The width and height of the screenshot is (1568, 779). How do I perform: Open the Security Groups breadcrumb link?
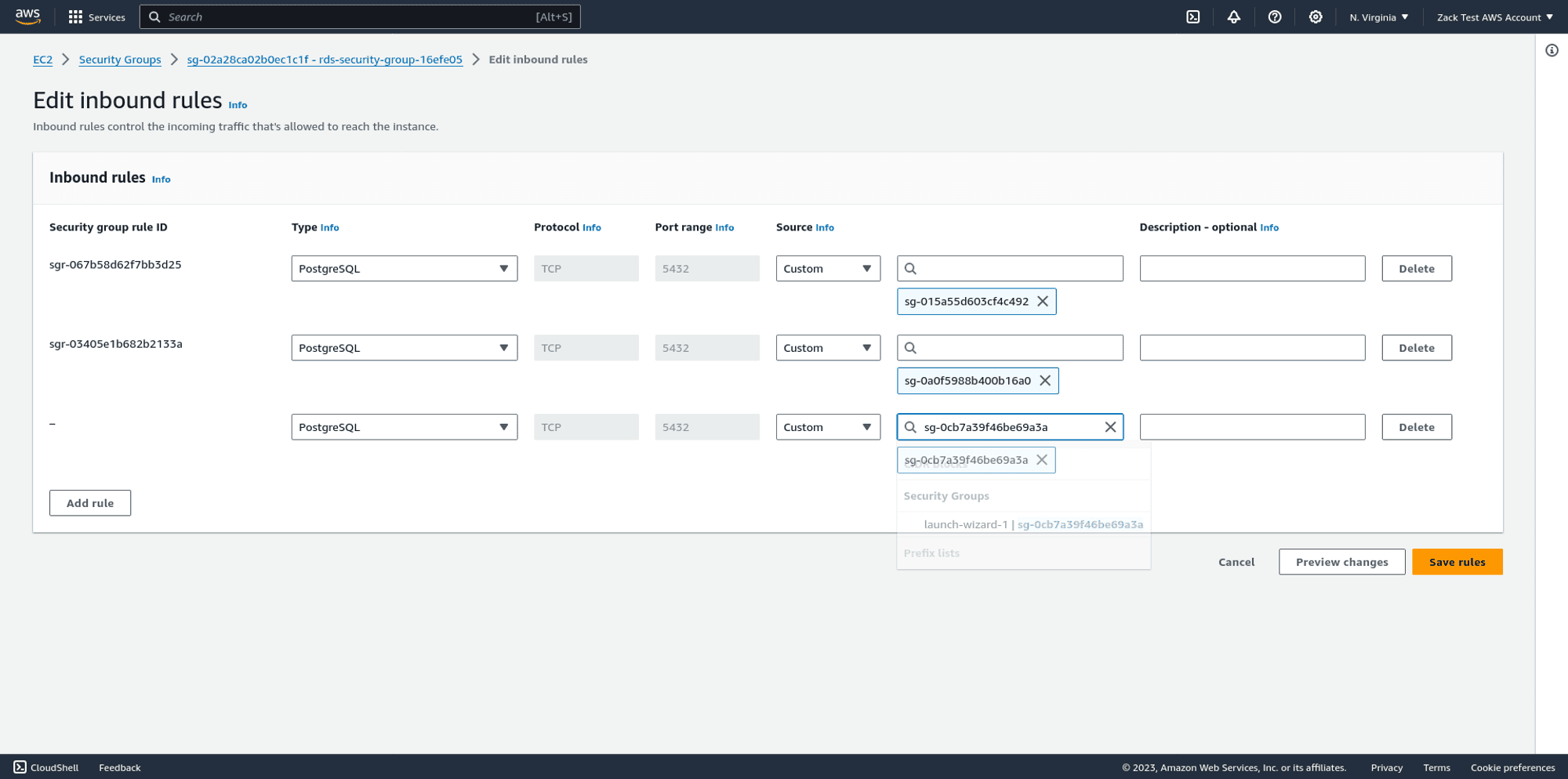pyautogui.click(x=119, y=60)
